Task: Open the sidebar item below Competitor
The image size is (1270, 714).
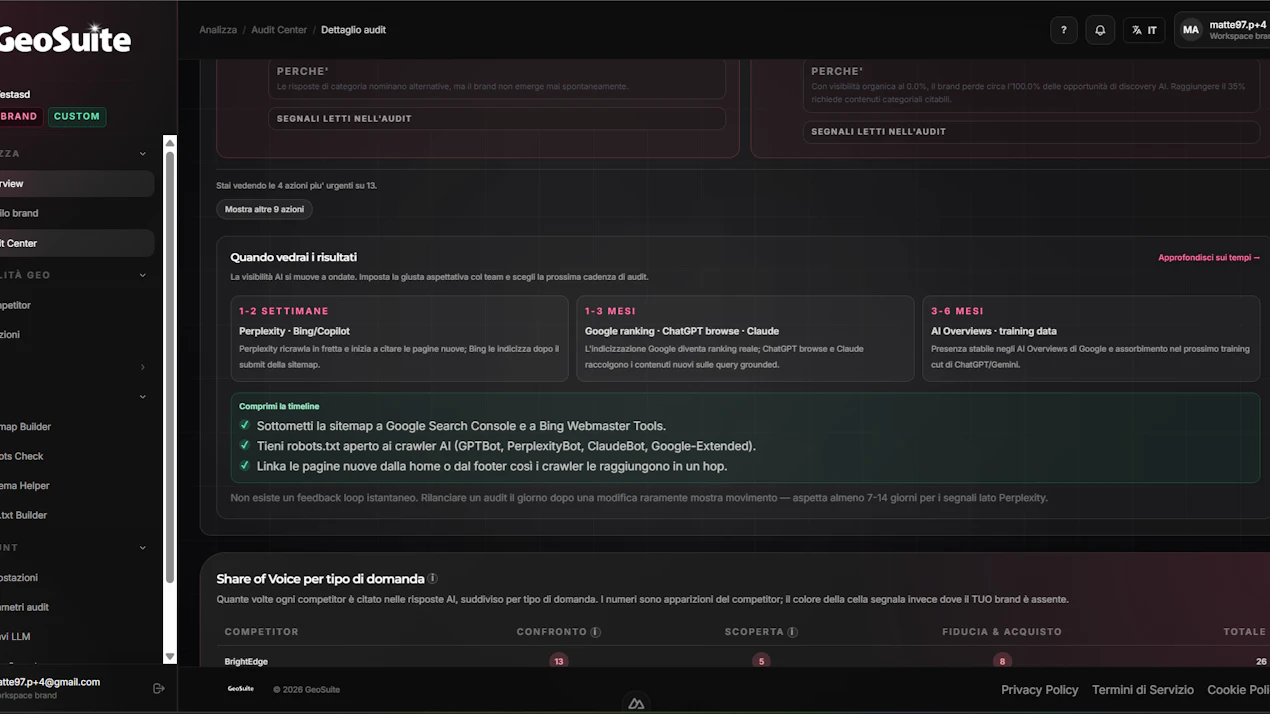Action: 75,335
